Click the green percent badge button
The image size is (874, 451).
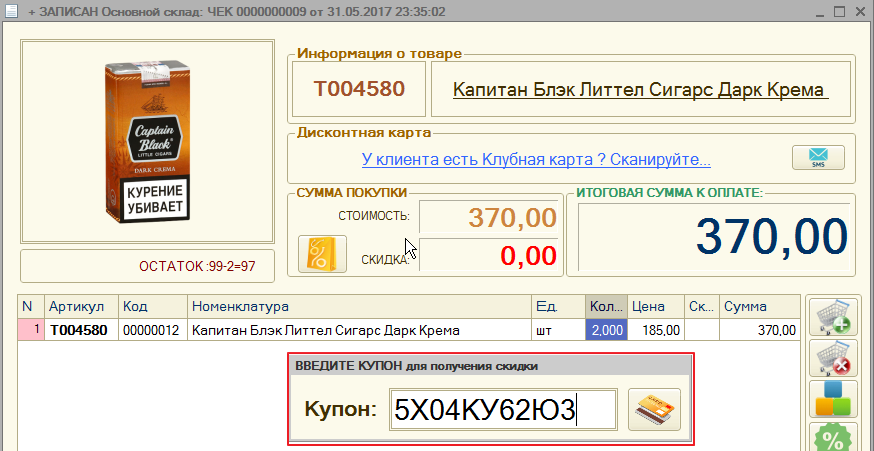click(x=833, y=437)
